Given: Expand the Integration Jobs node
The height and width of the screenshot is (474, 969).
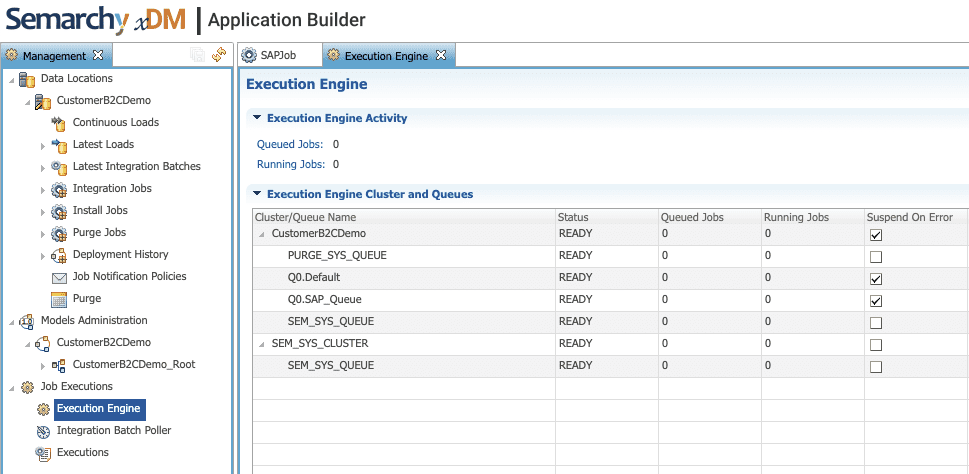Looking at the screenshot, I should 43,189.
